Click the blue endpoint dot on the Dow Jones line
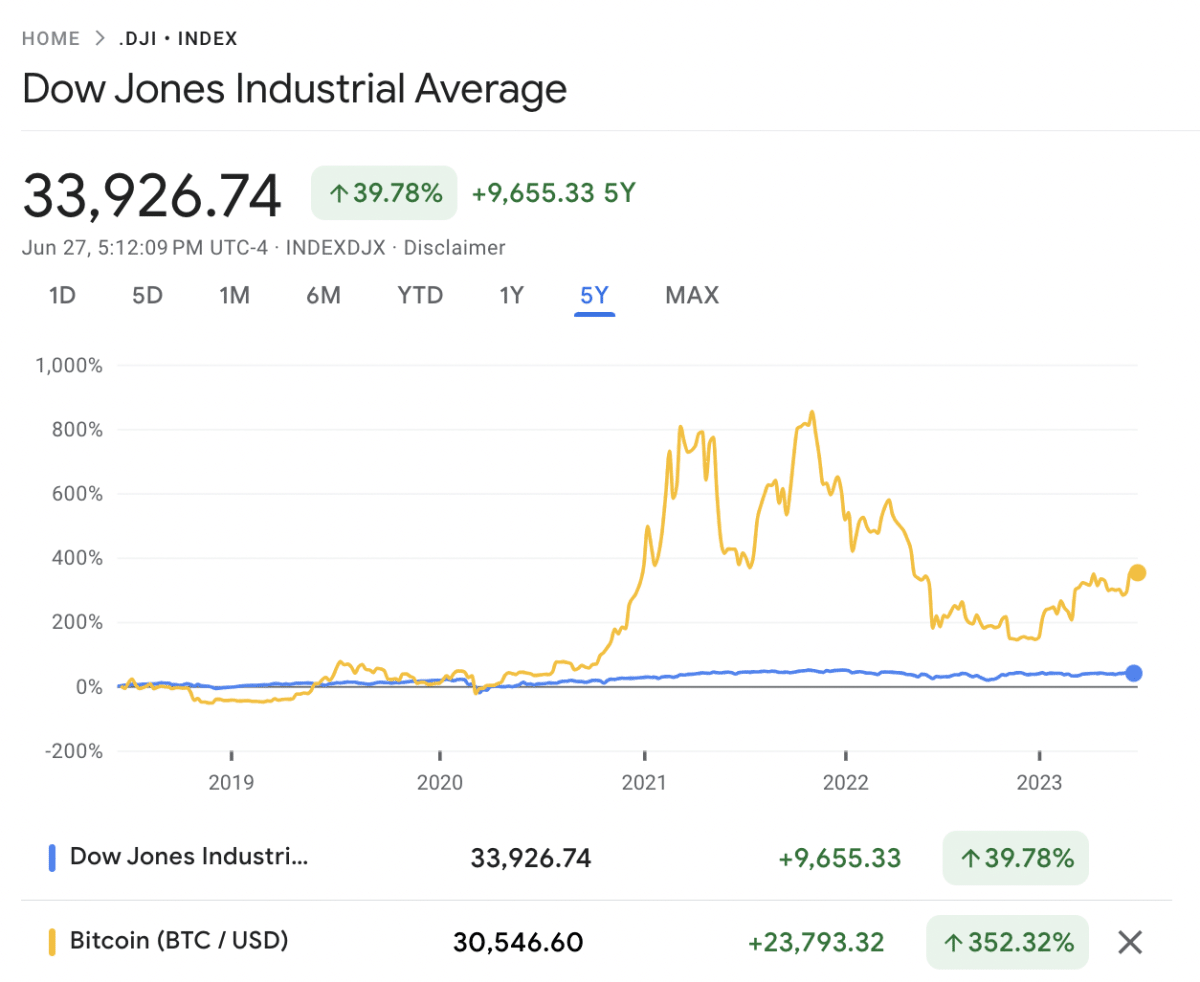This screenshot has width=1200, height=982. pos(1134,674)
